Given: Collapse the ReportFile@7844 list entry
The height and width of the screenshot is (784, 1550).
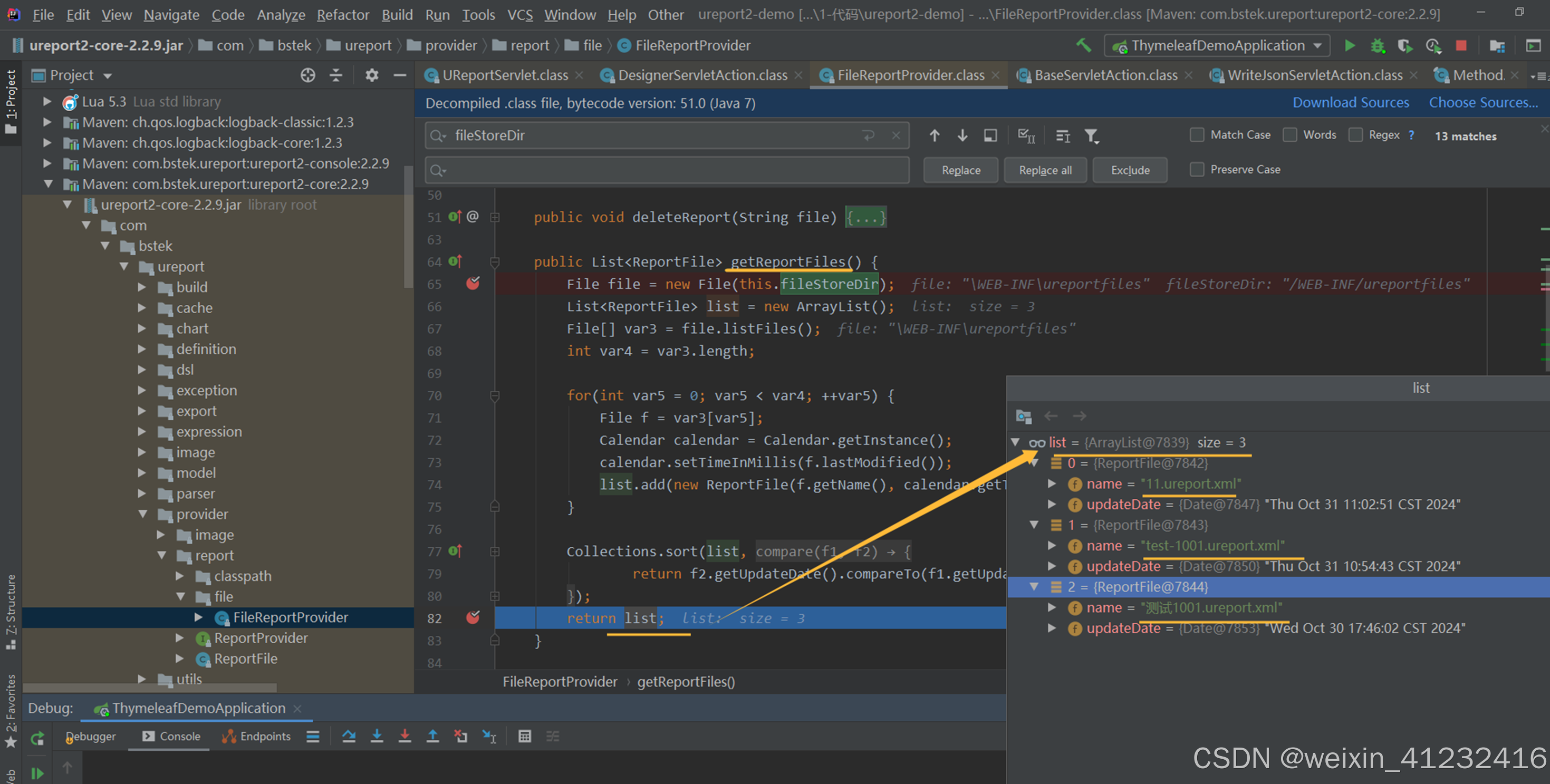Looking at the screenshot, I should (x=1034, y=587).
